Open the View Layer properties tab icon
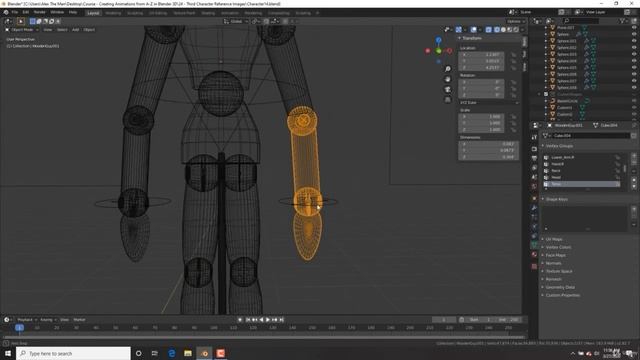This screenshot has width=640, height=360. pos(534,167)
